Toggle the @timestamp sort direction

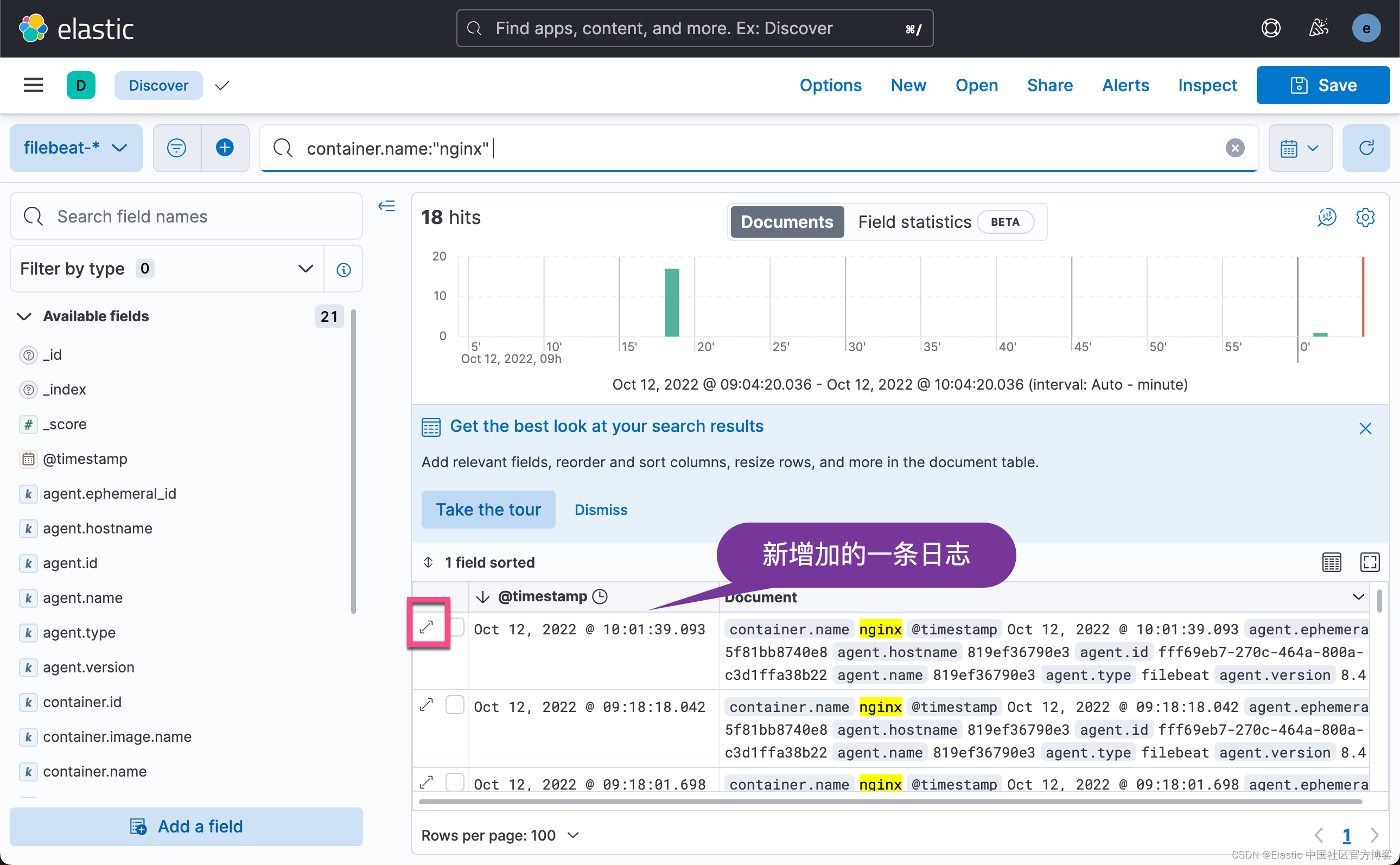[x=483, y=596]
